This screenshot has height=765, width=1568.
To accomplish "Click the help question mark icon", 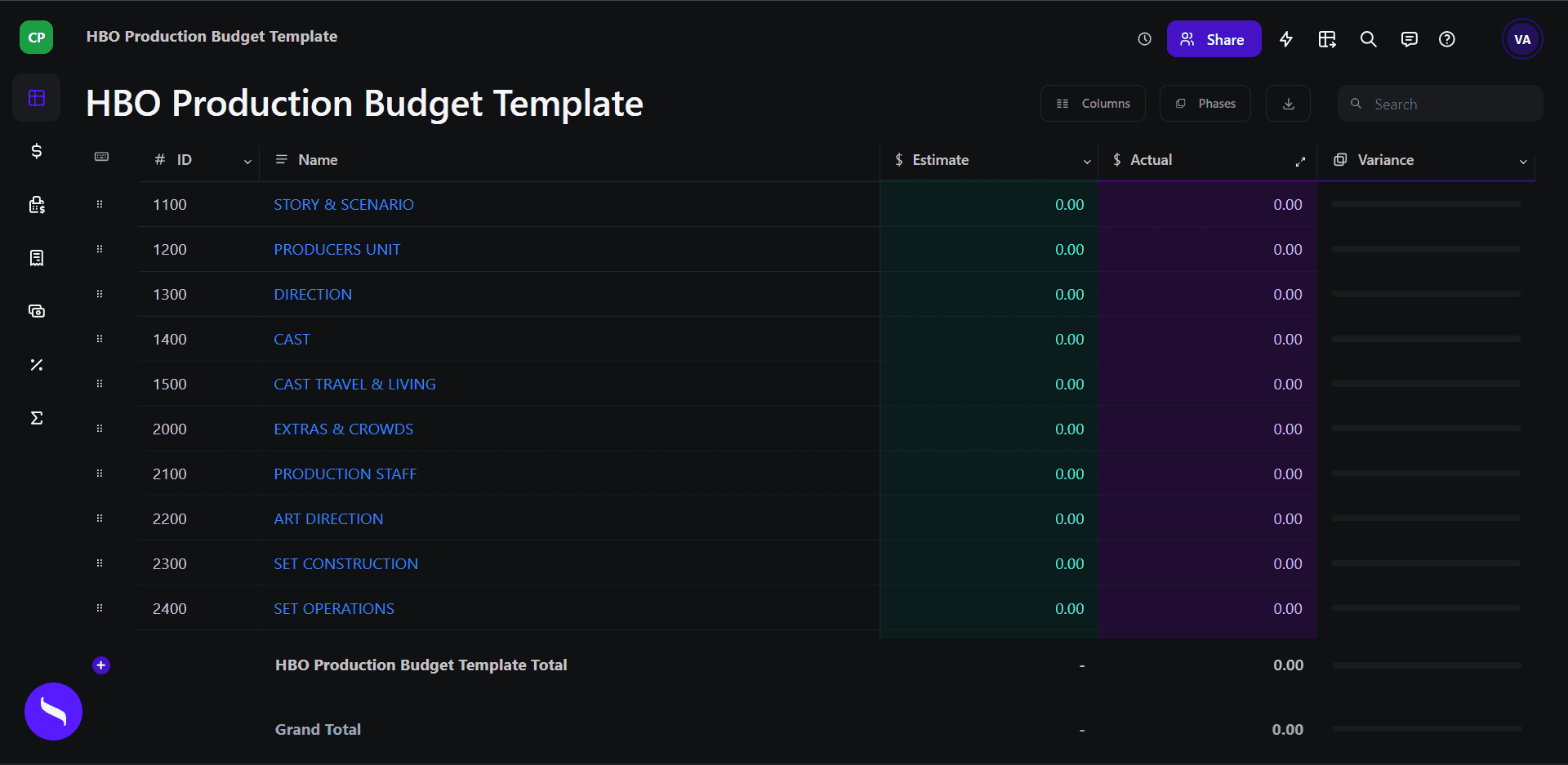I will pyautogui.click(x=1447, y=38).
